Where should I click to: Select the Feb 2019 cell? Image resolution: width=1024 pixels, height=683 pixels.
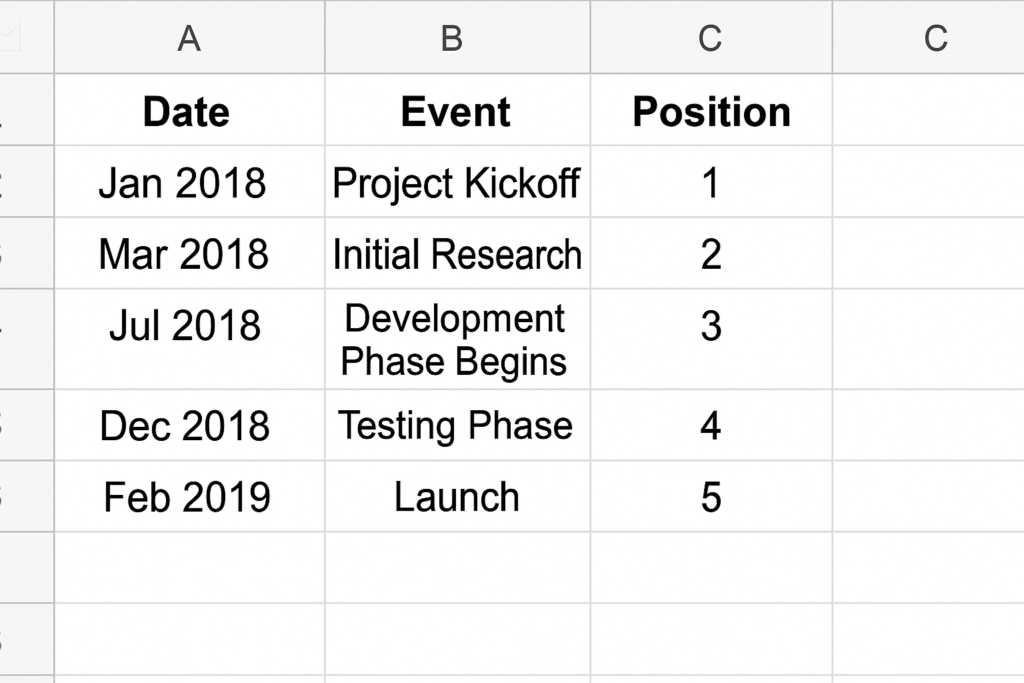click(187, 497)
